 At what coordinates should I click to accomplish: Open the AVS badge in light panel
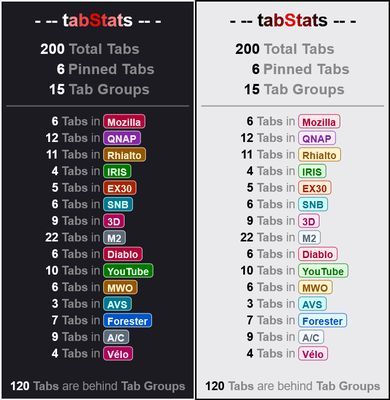312,304
